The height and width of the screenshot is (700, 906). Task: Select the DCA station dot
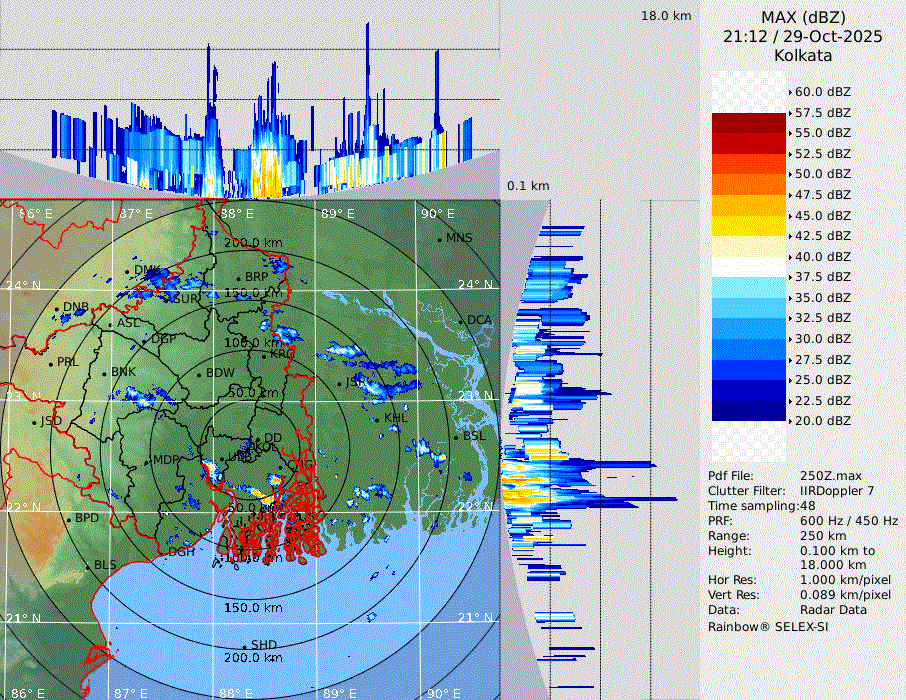462,320
